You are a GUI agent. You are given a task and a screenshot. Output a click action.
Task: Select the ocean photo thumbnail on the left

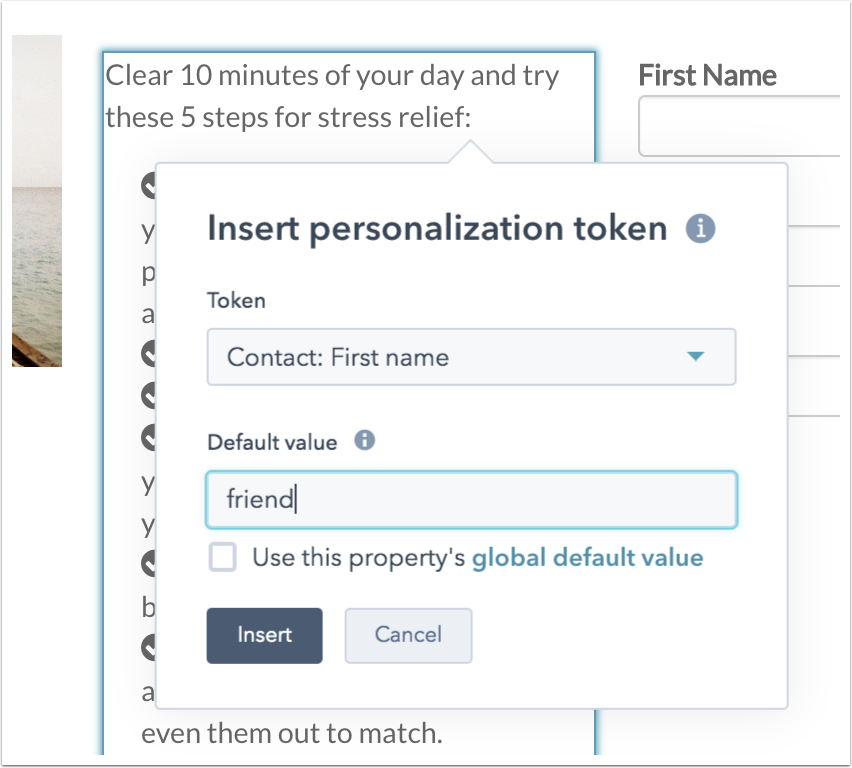37,201
